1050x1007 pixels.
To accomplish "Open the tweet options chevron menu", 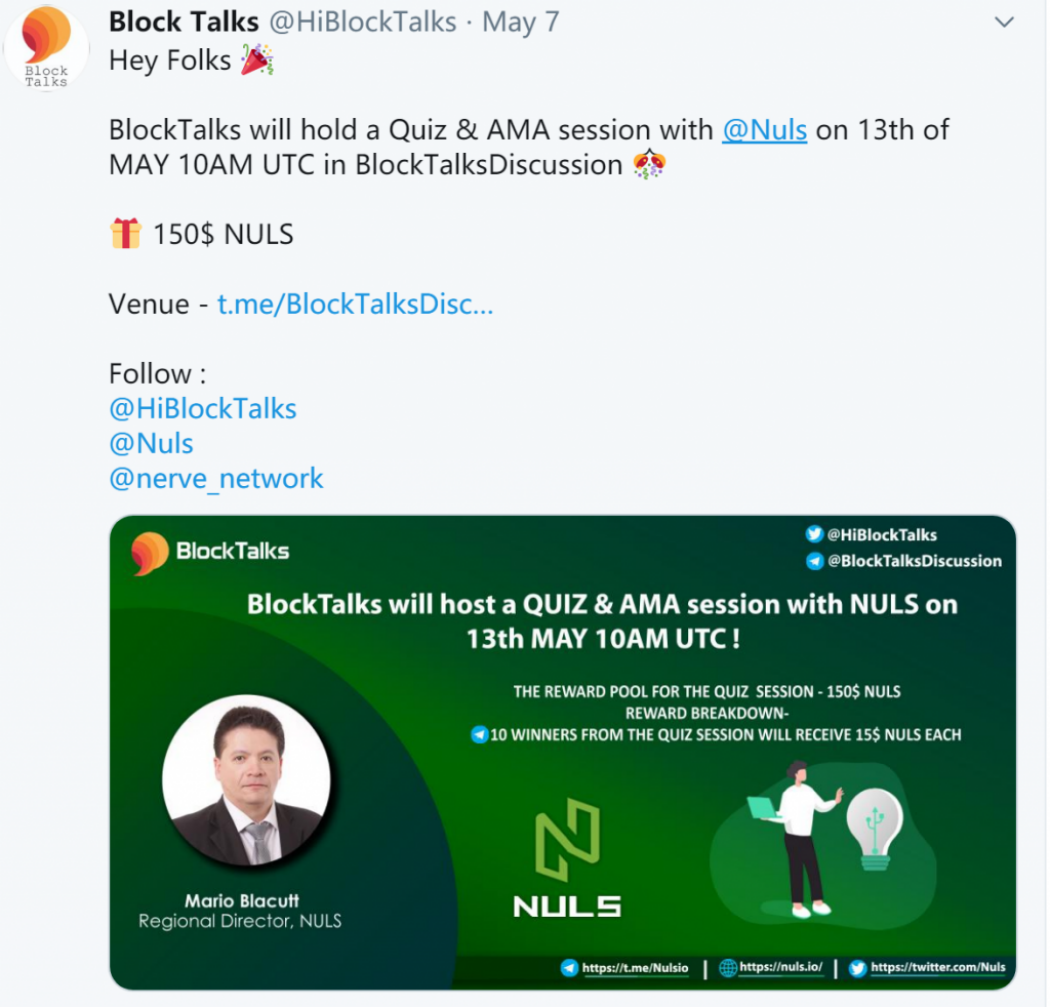I will coord(1004,22).
